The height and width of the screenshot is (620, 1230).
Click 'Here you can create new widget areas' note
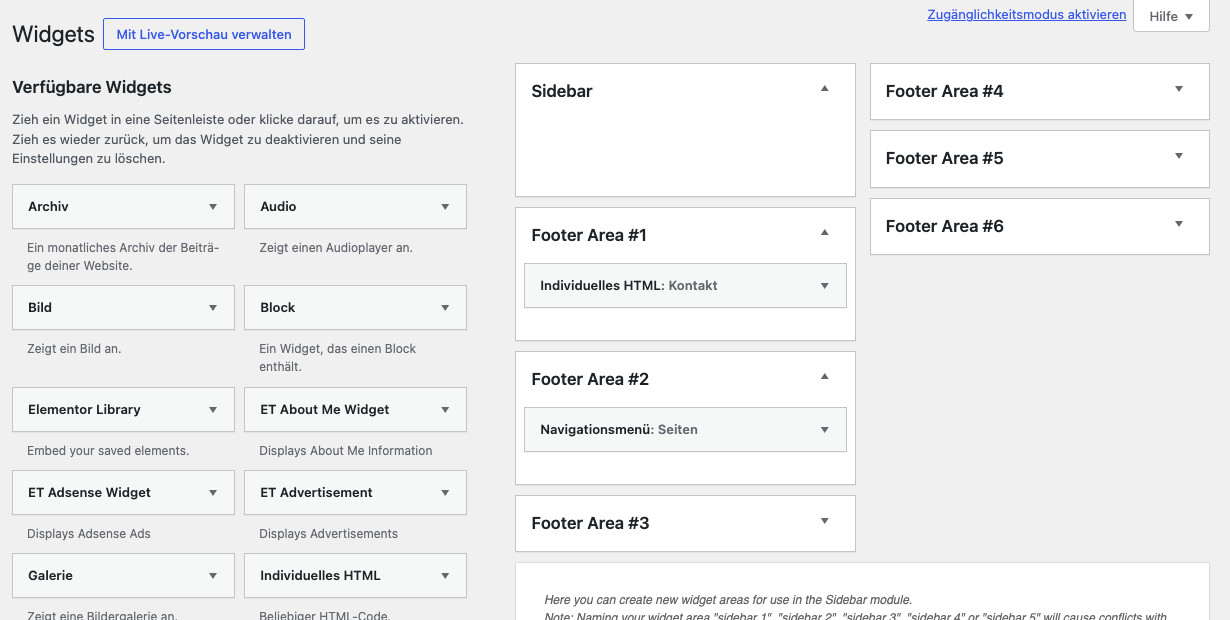(728, 600)
